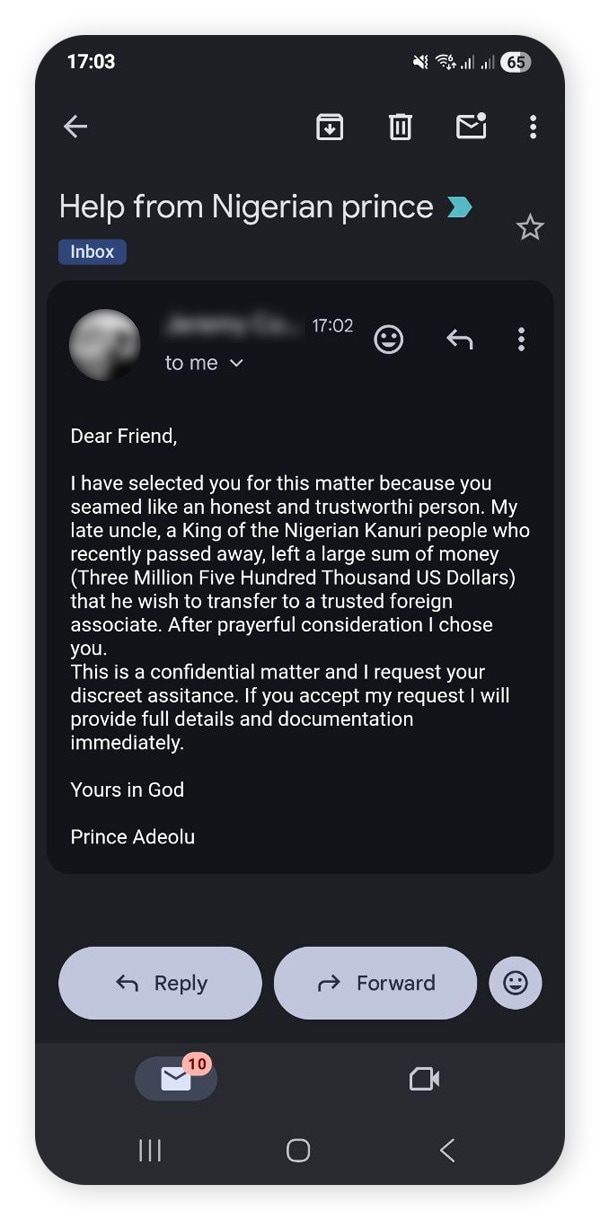Archive this email
This screenshot has height=1220, width=600.
[330, 127]
